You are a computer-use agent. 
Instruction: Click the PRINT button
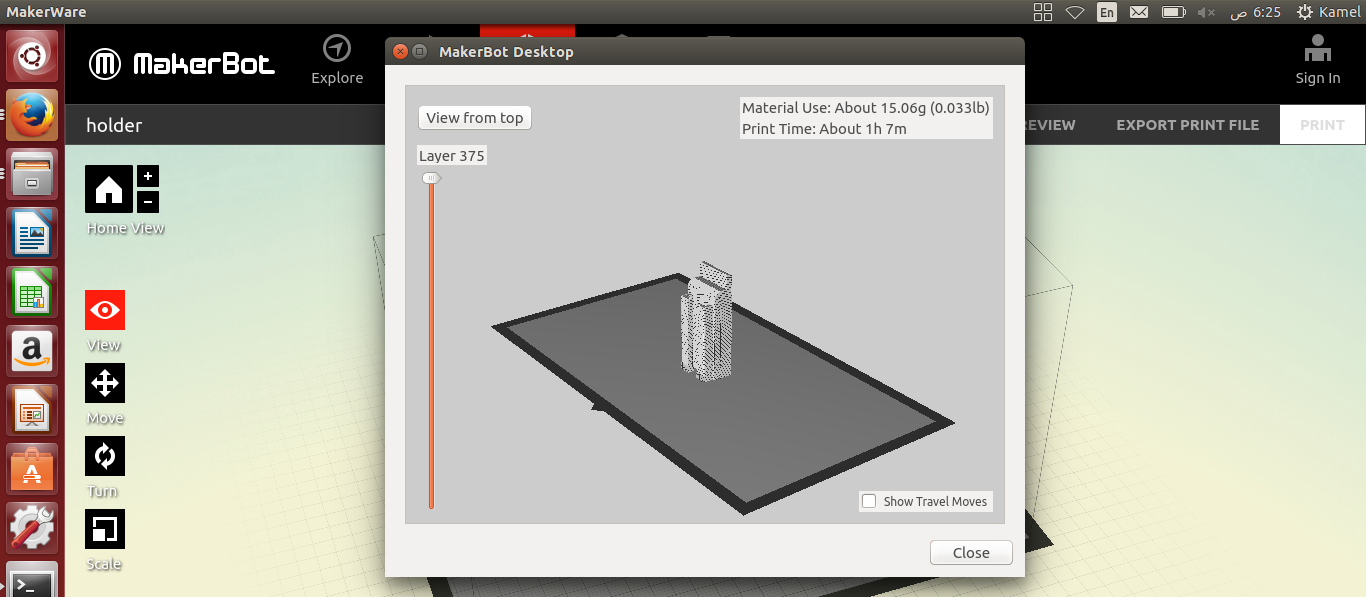1322,125
